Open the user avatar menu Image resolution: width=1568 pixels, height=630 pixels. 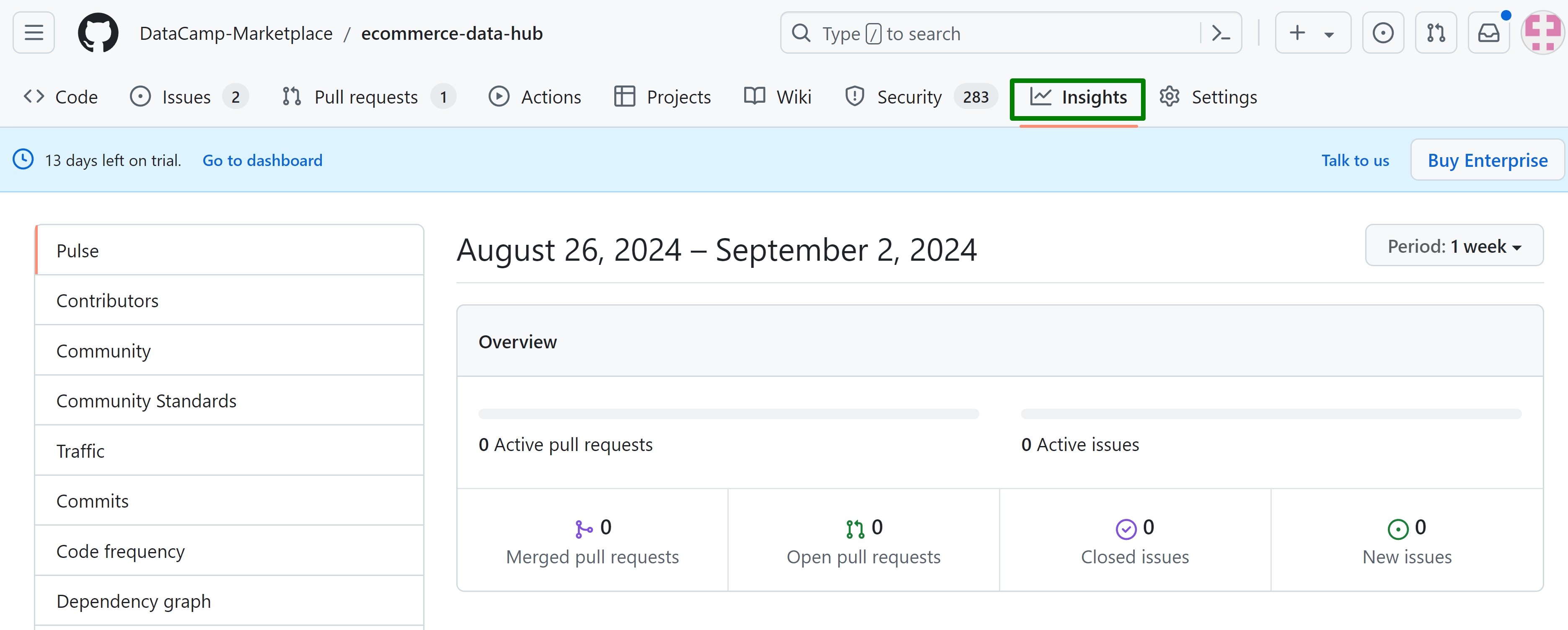point(1542,33)
